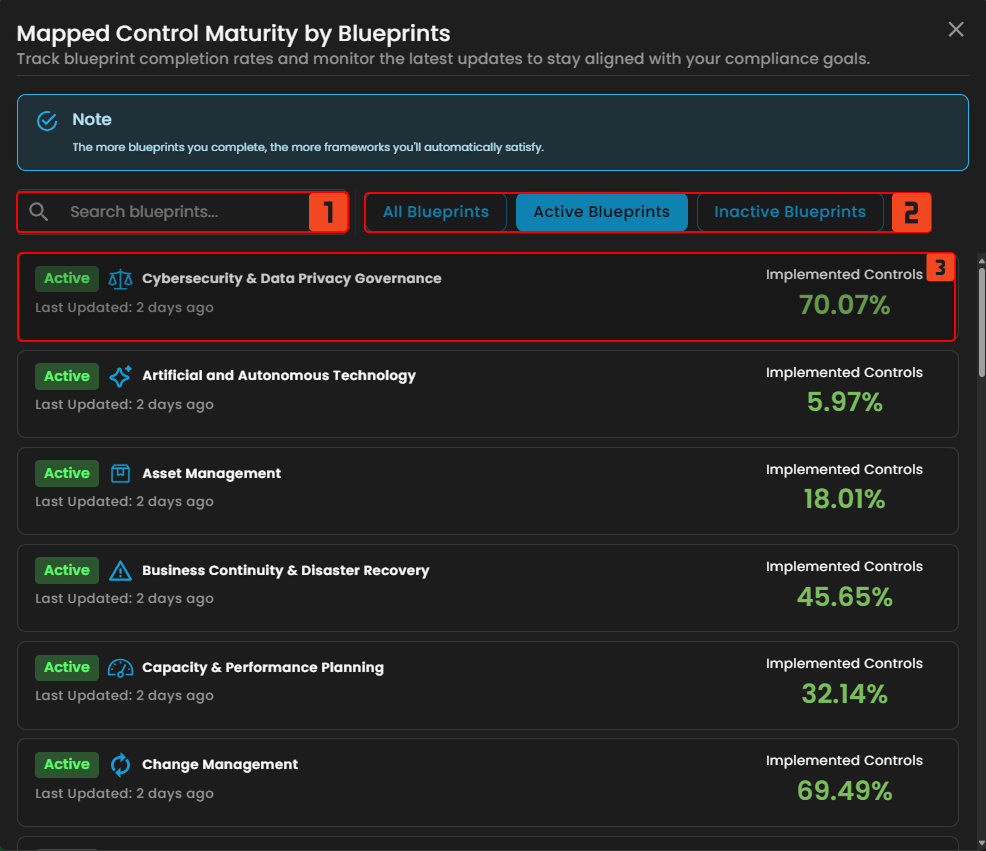Type in the Search blueprints field
Screen dimensions: 986x851
(x=180, y=212)
